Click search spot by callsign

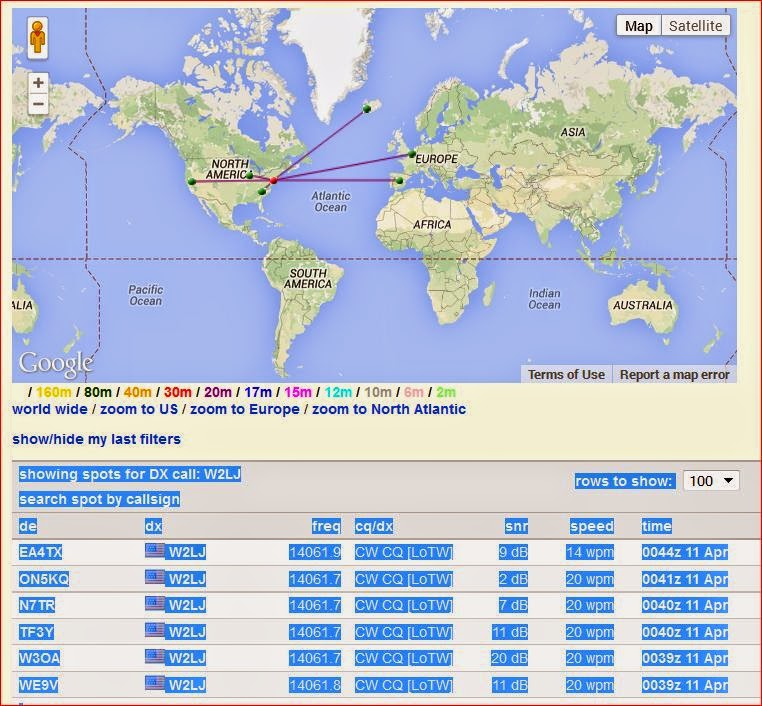tap(99, 499)
